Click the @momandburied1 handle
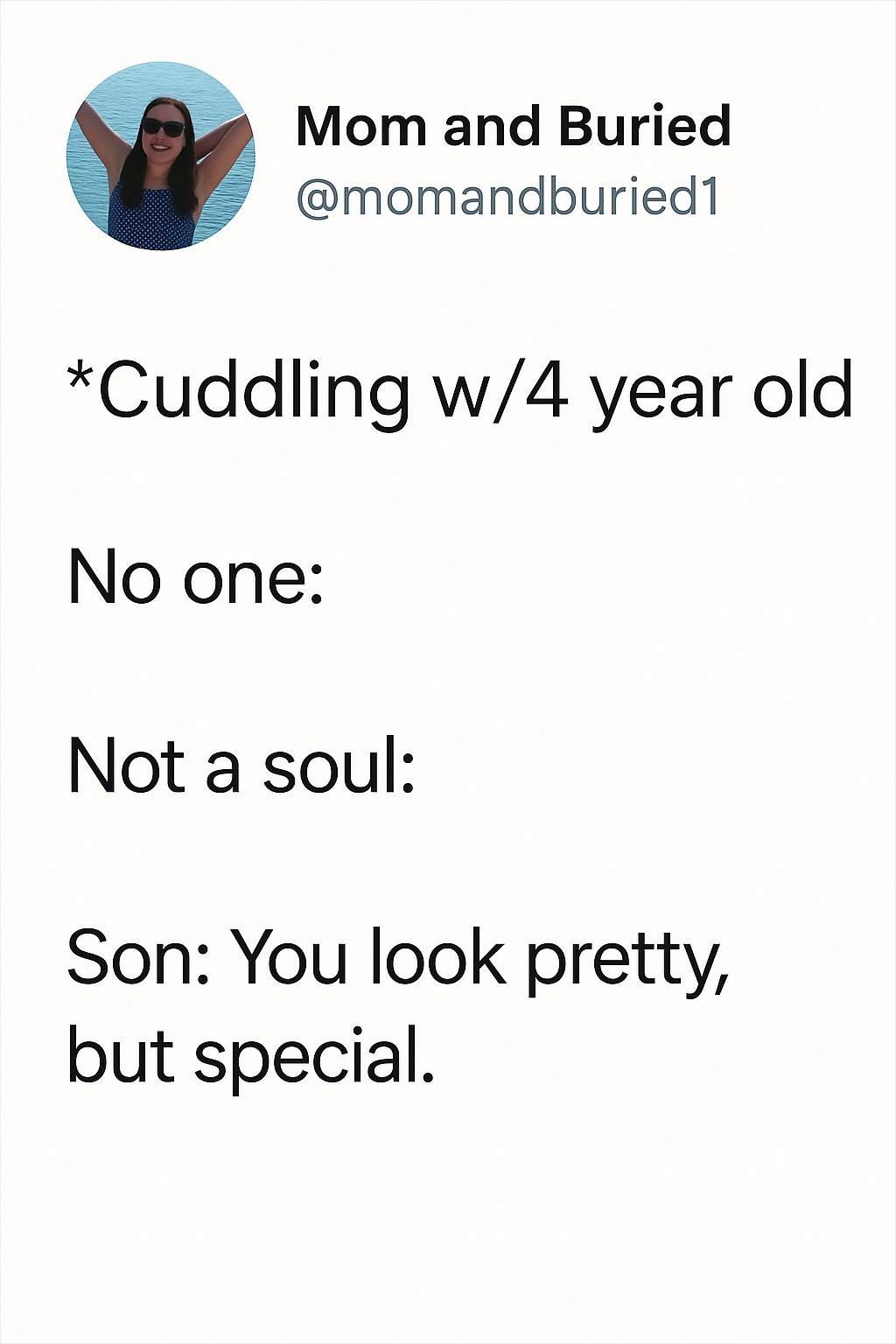Image resolution: width=896 pixels, height=1344 pixels. coord(507,199)
